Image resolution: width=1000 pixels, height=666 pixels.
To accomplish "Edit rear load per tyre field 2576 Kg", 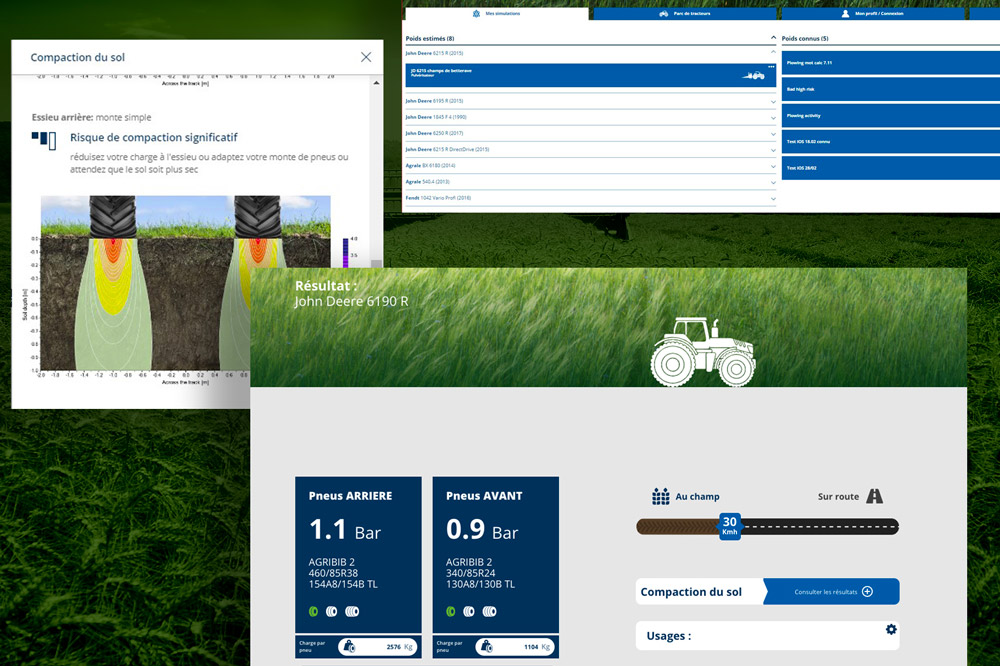I will coord(378,647).
